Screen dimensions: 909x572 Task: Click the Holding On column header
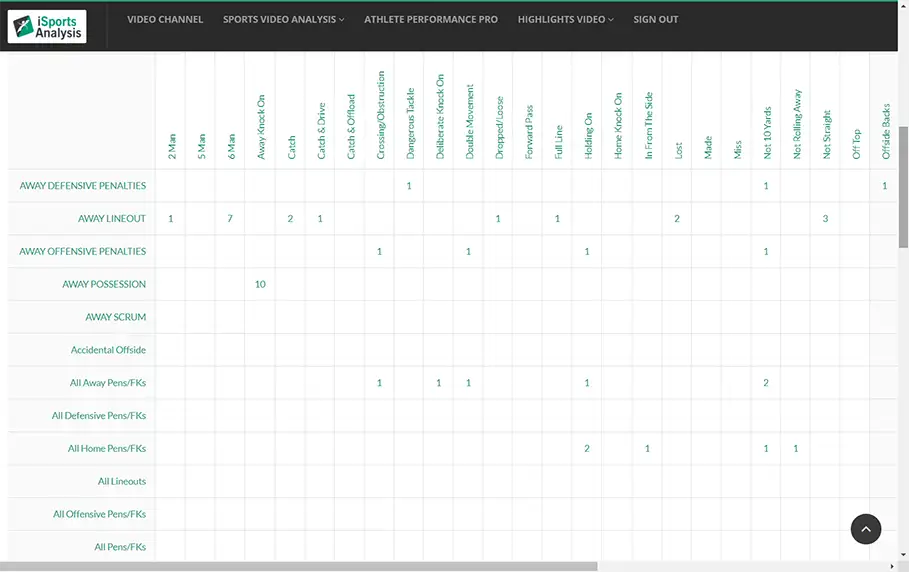pos(588,136)
